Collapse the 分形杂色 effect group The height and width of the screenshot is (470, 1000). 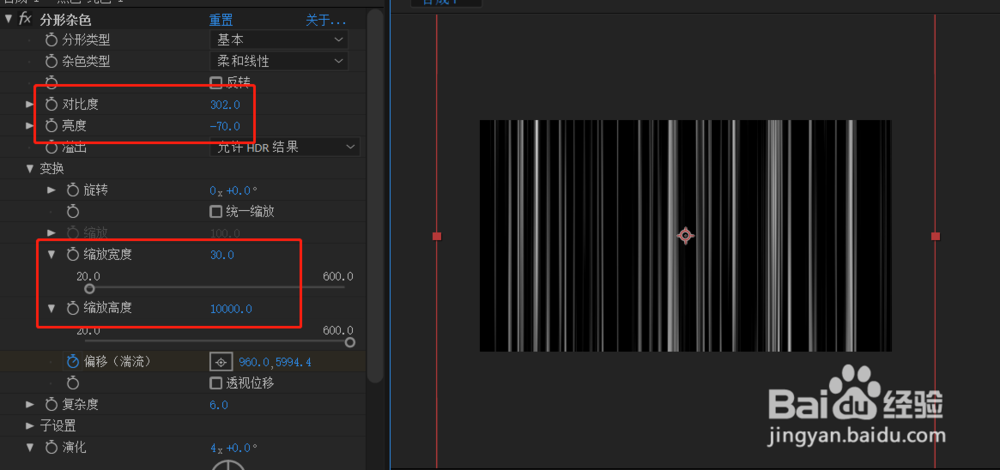8,18
